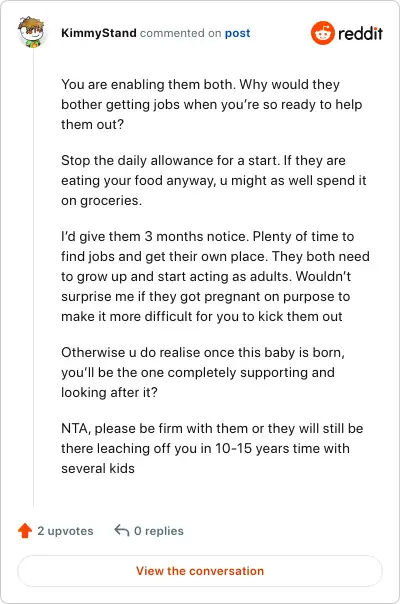
Task: Click paragraph starting 'NTA, please be firm'
Action: click(x=212, y=448)
